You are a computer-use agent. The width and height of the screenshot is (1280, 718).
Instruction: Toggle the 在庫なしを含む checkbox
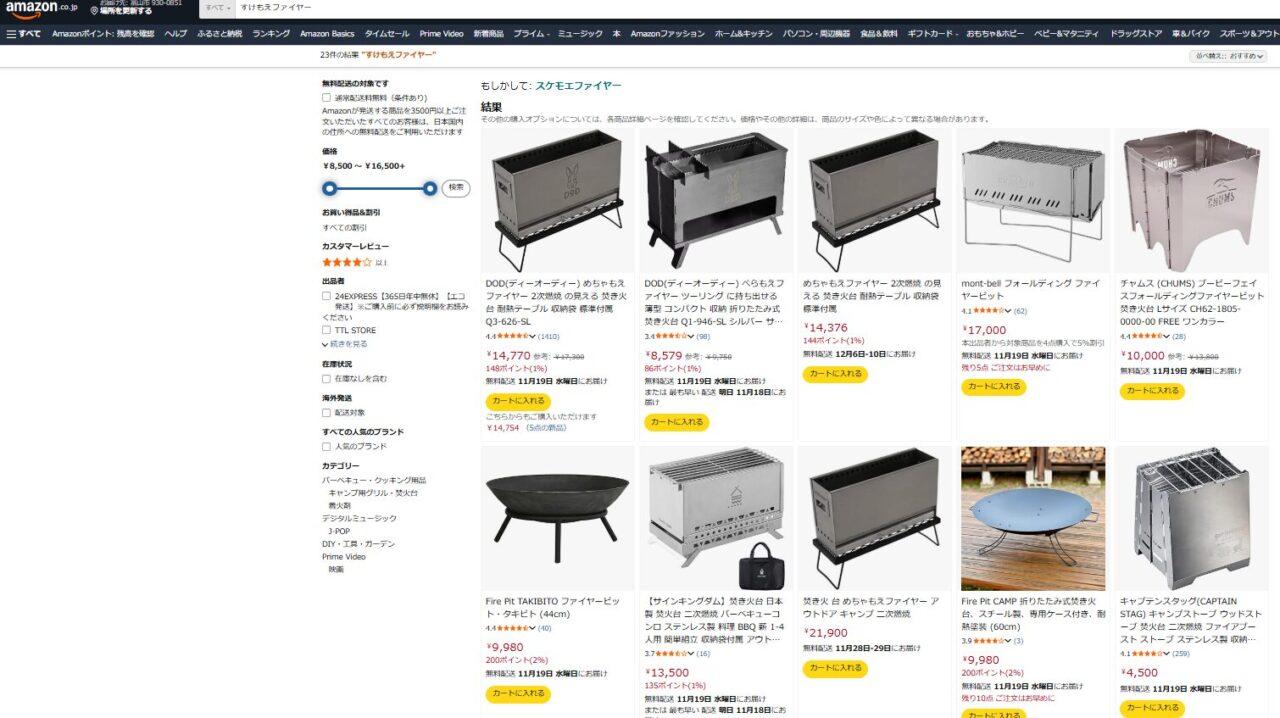tap(326, 379)
